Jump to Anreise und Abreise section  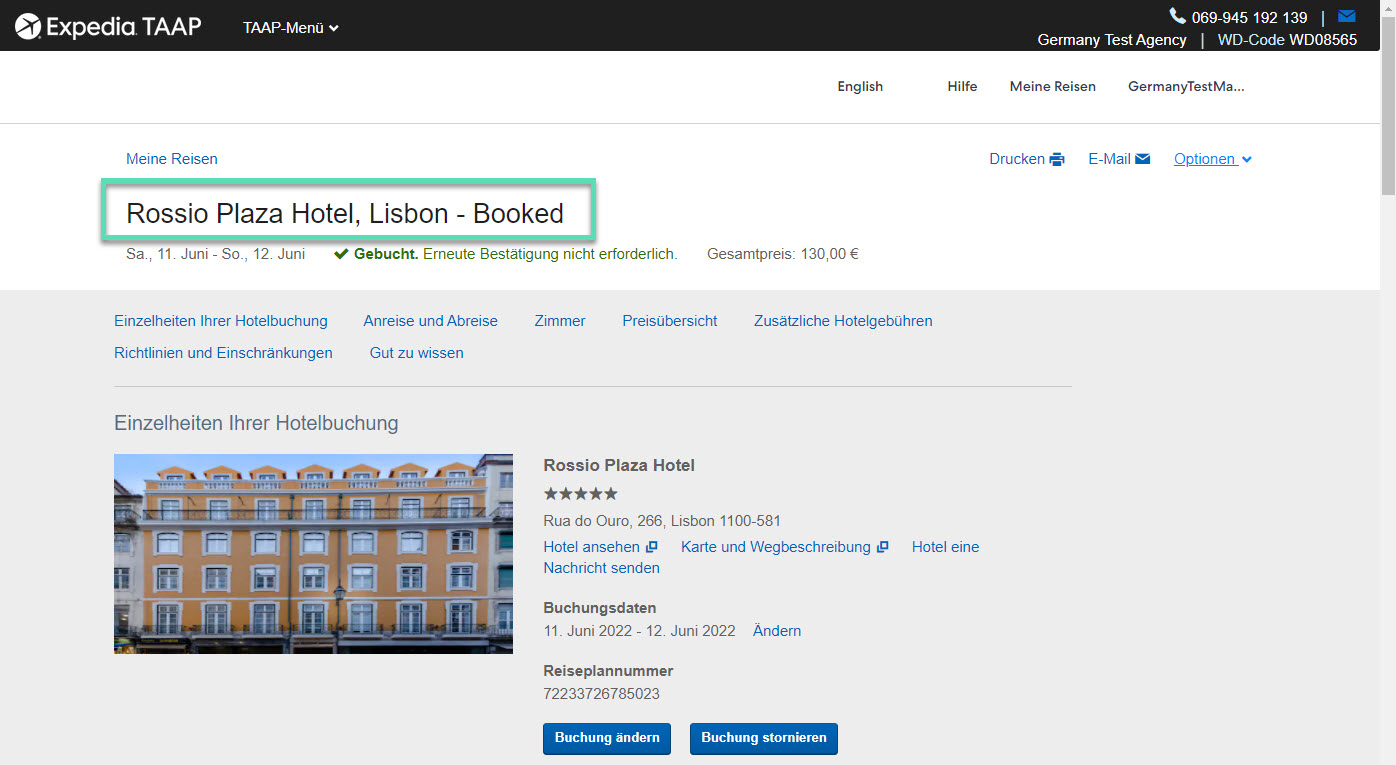(x=430, y=321)
